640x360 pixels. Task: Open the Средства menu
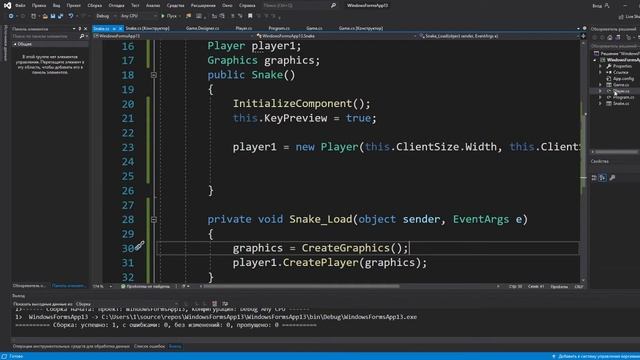176,6
